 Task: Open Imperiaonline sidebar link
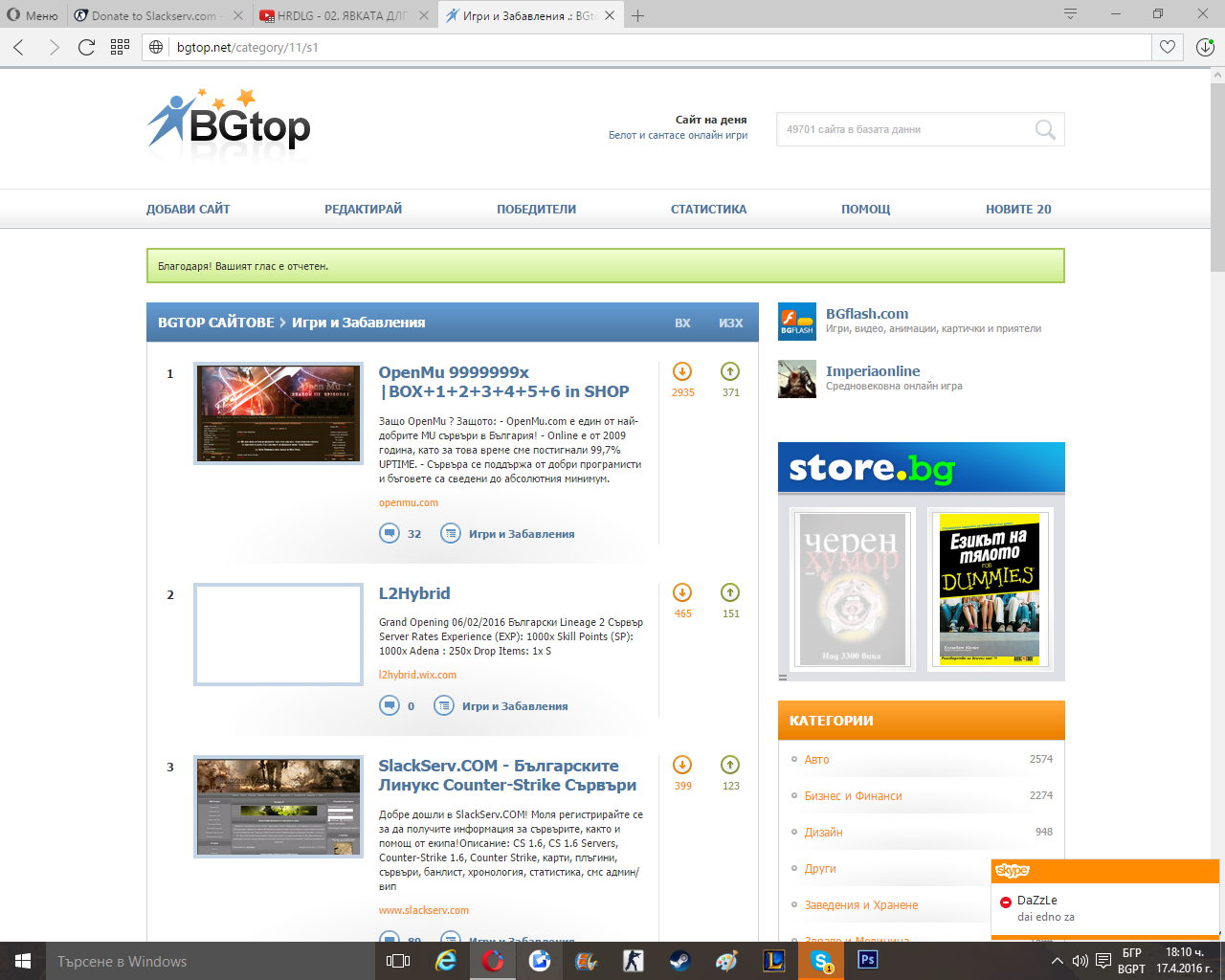click(873, 371)
